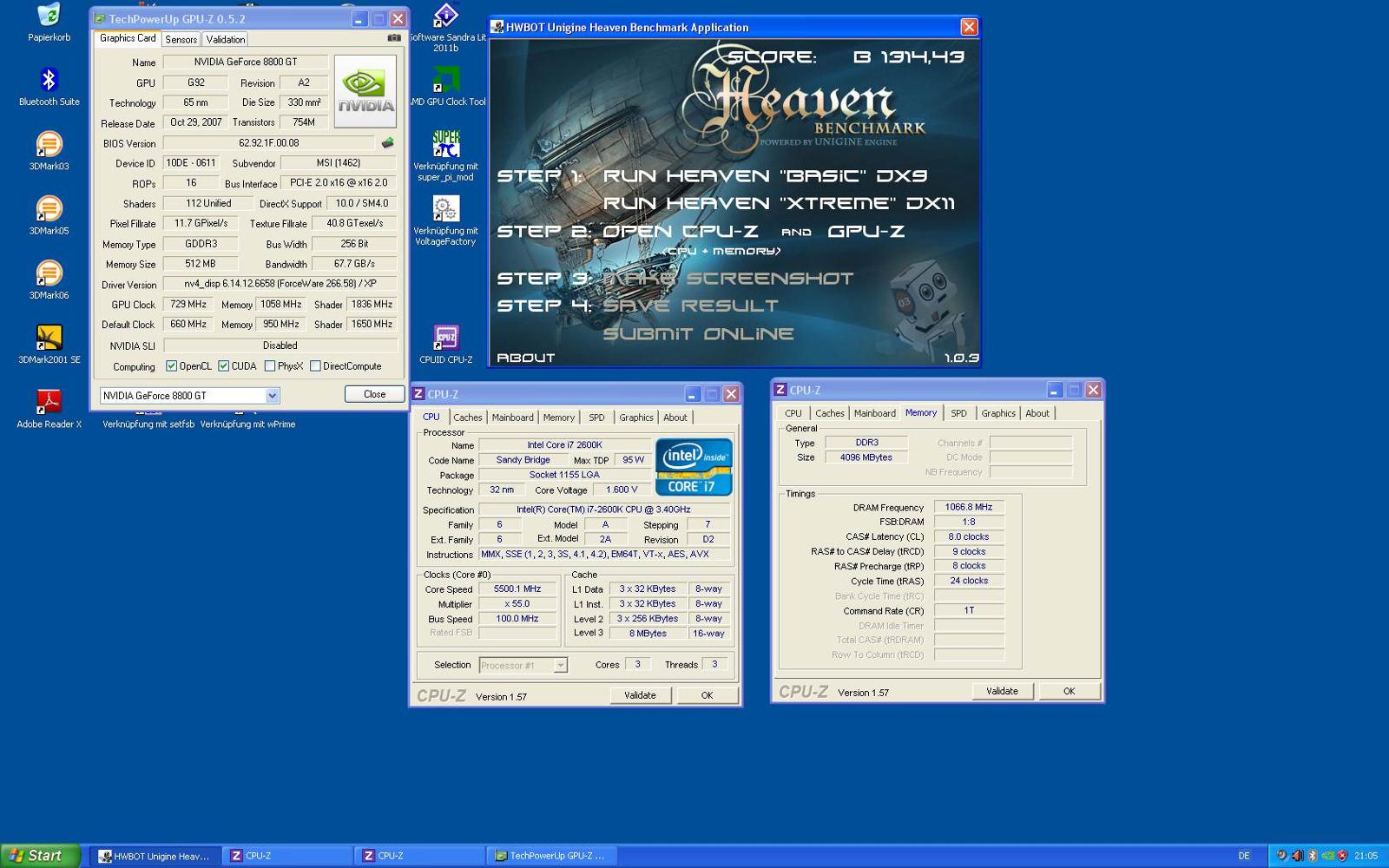
Task: Click Open CPU-Z in Heaven window
Action: pyautogui.click(x=680, y=231)
